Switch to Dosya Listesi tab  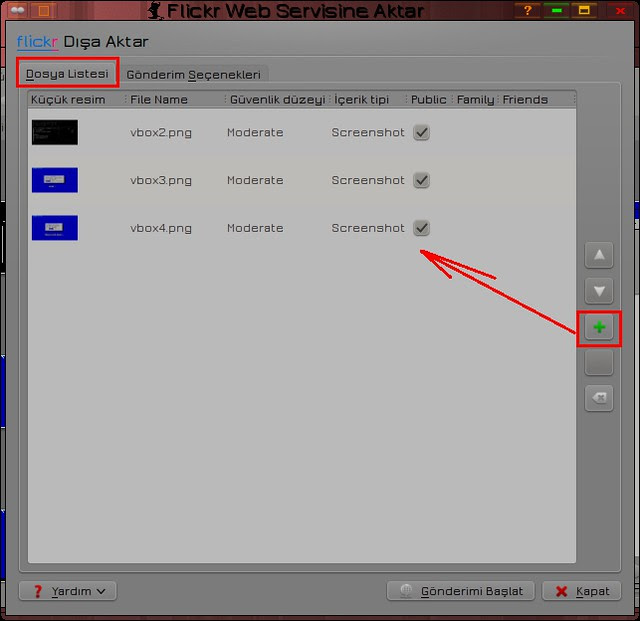[x=67, y=74]
